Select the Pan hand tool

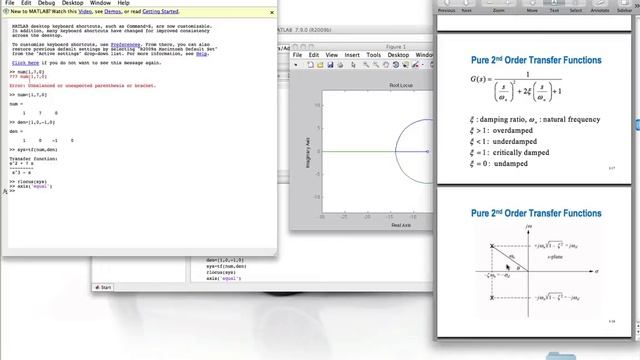point(386,65)
